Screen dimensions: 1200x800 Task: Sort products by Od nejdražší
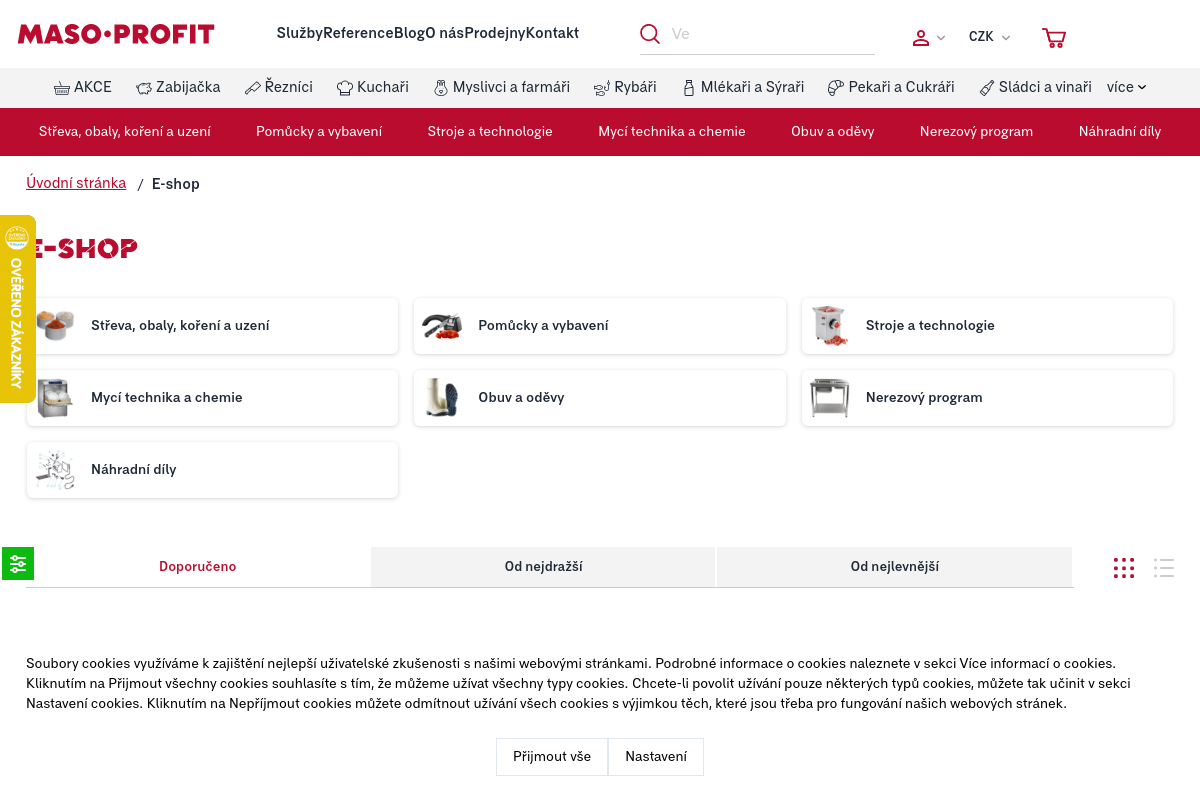click(543, 567)
